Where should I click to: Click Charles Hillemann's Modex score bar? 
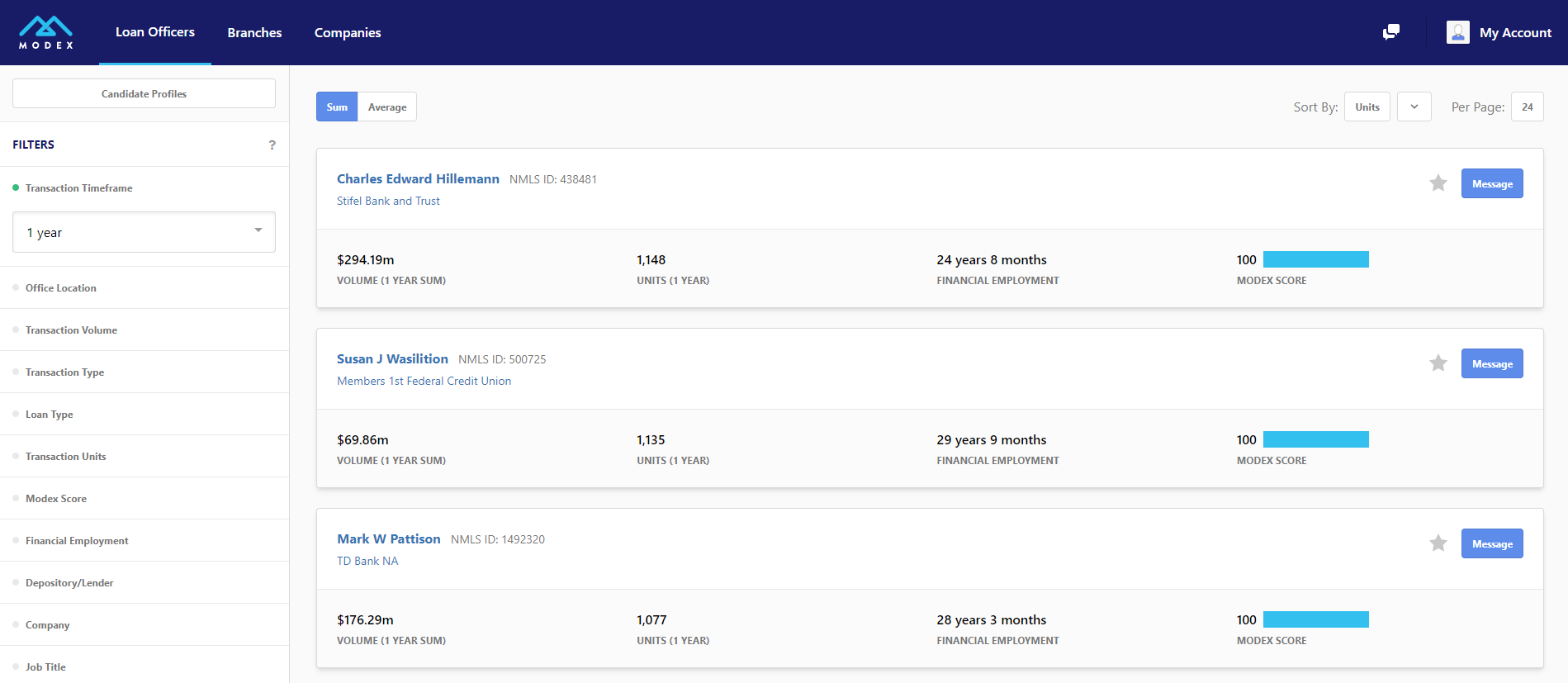1316,259
